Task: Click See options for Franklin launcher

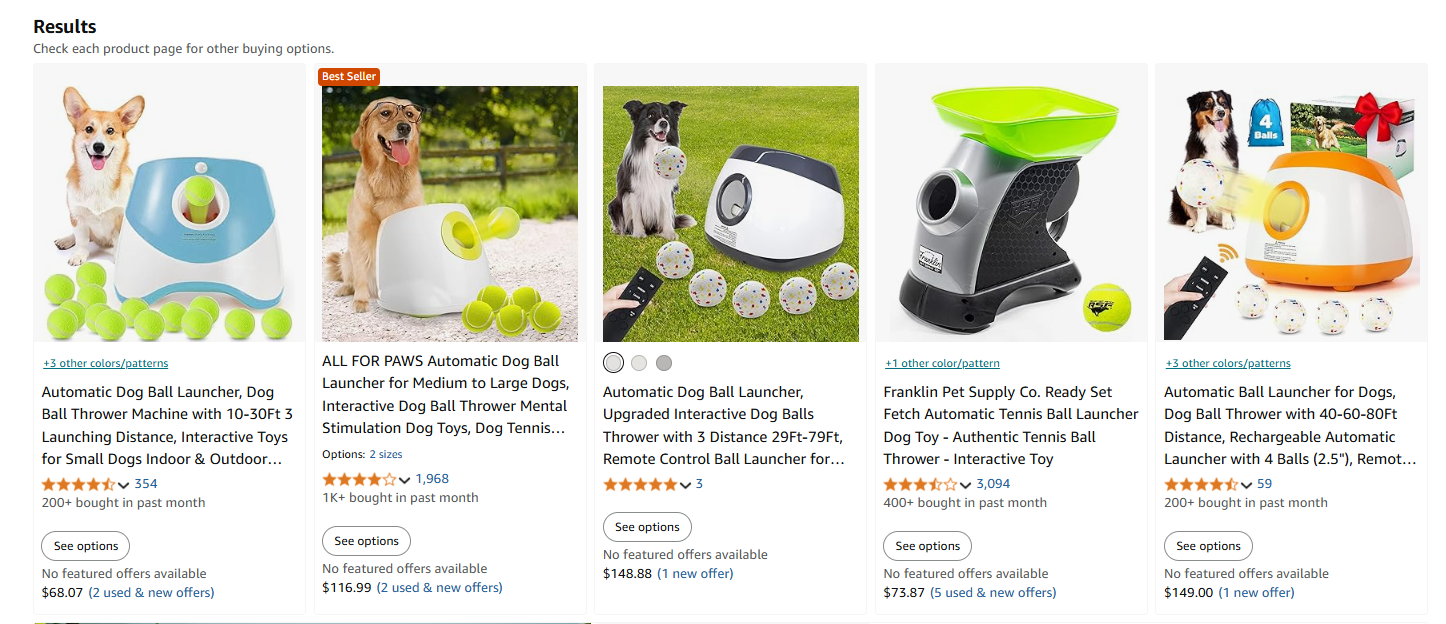Action: tap(927, 546)
